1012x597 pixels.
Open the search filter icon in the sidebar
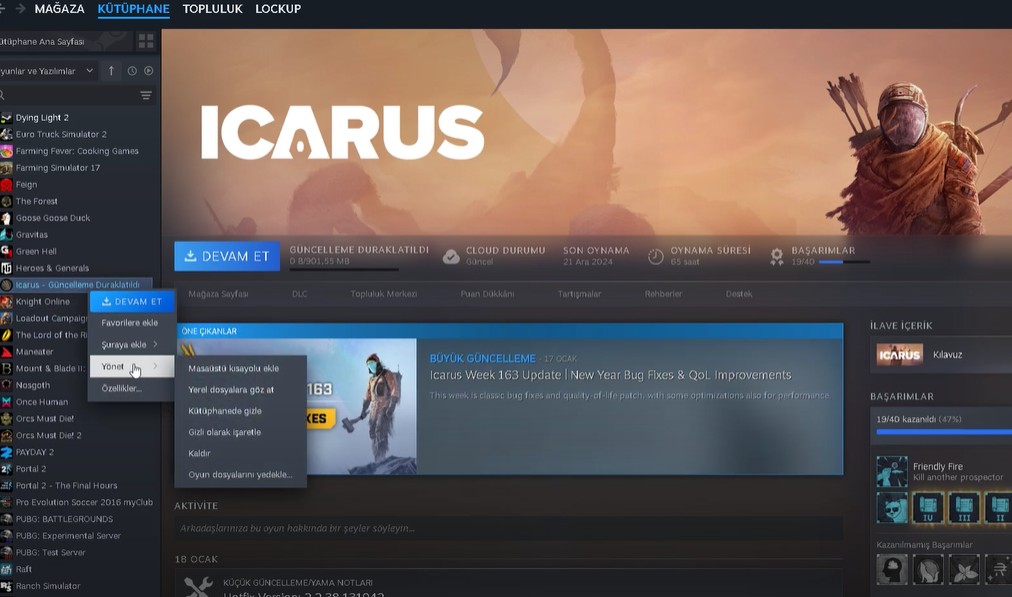[x=146, y=95]
